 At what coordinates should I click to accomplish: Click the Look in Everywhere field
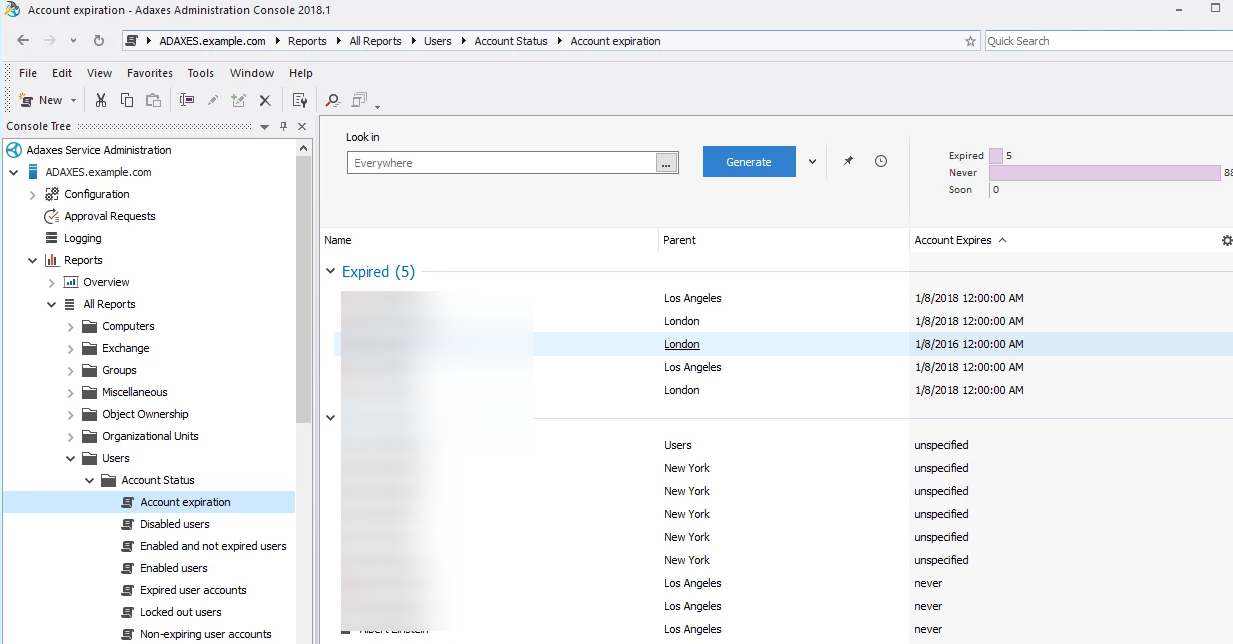(x=501, y=163)
